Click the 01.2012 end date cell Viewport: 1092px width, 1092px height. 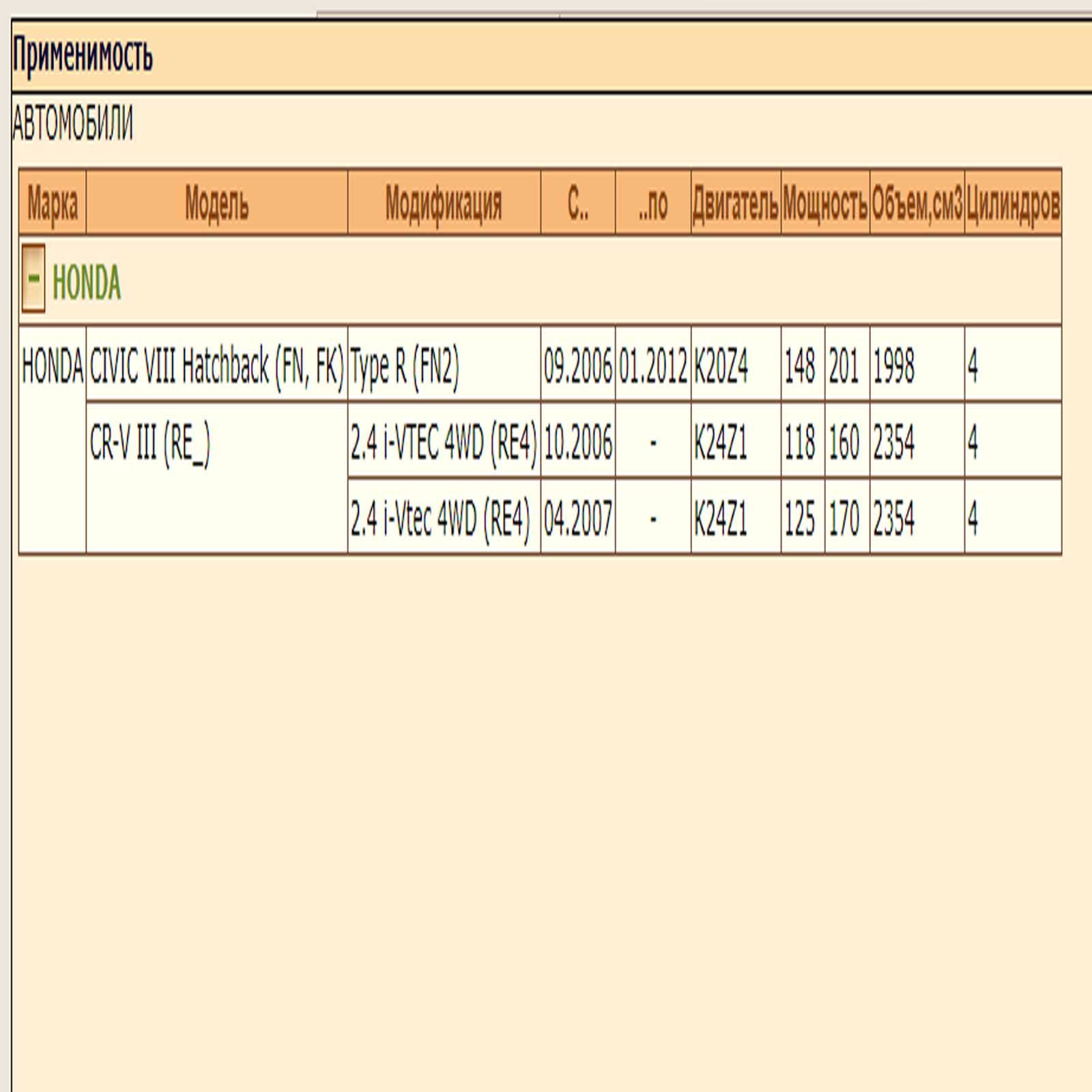click(652, 366)
